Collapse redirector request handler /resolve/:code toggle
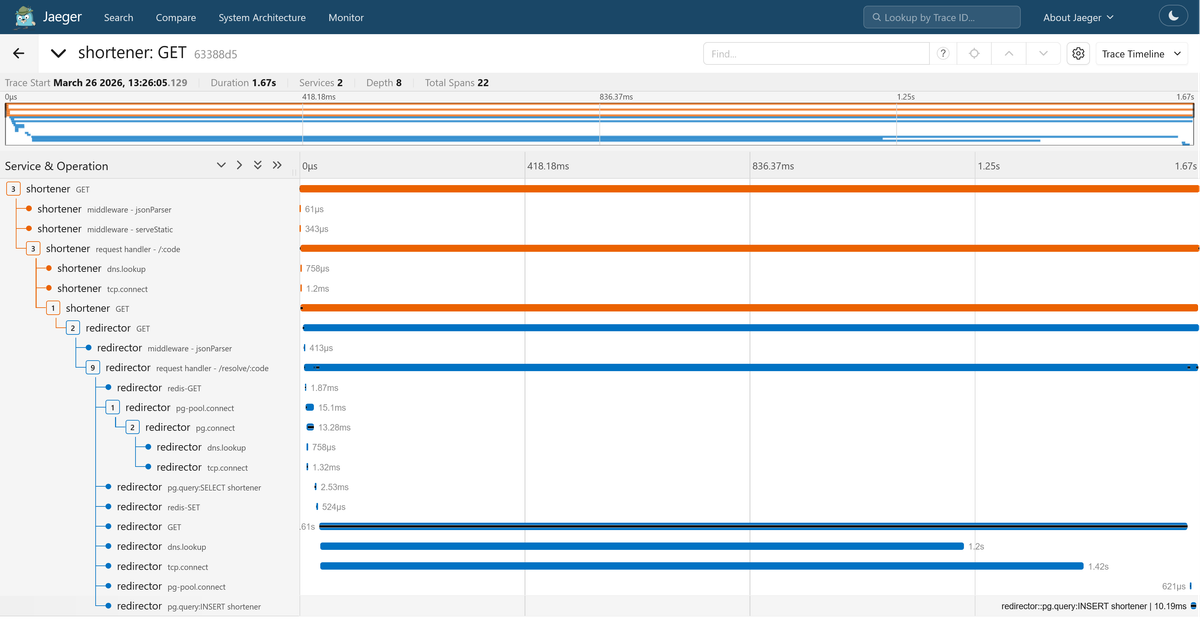 pyautogui.click(x=93, y=368)
